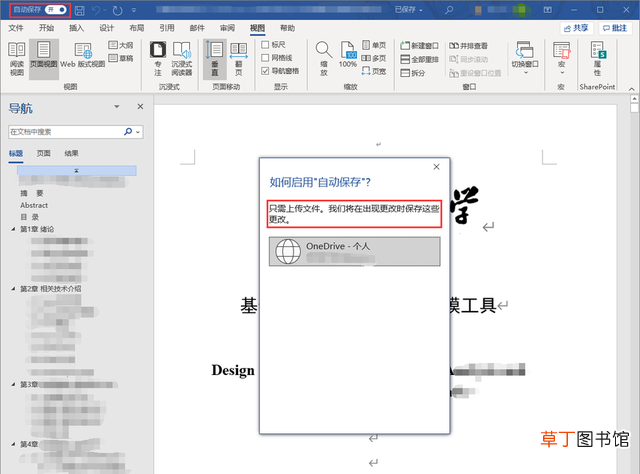640x474 pixels.
Task: Switch to the 引用 ribbon tab
Action: (167, 28)
